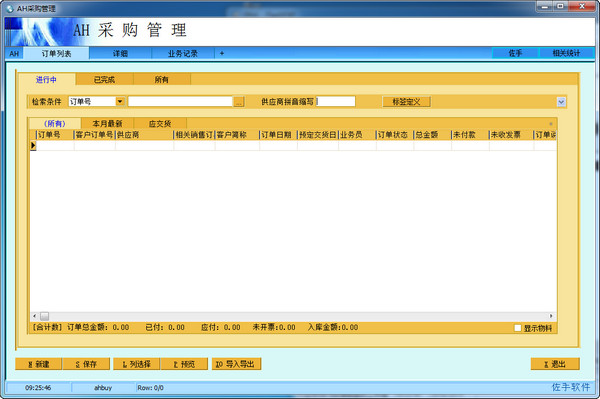The height and width of the screenshot is (399, 600).
Task: Click the horizontal scrollbar left arrow
Action: (x=34, y=316)
